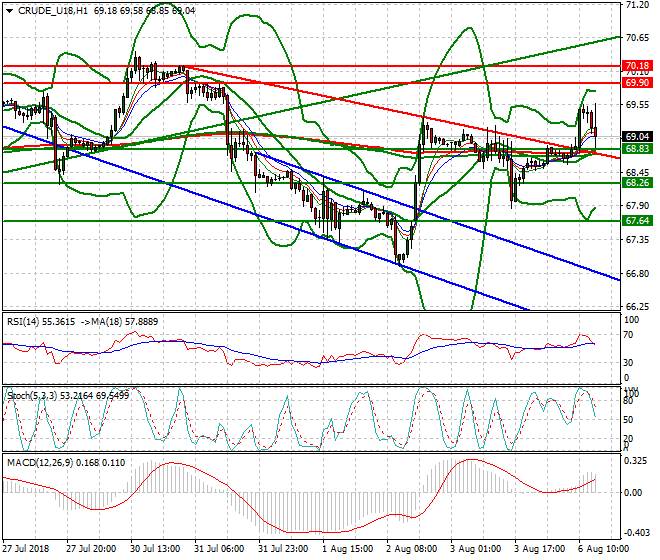Click the 0.00 MACD scale value
660x560 pixels.
coord(632,493)
